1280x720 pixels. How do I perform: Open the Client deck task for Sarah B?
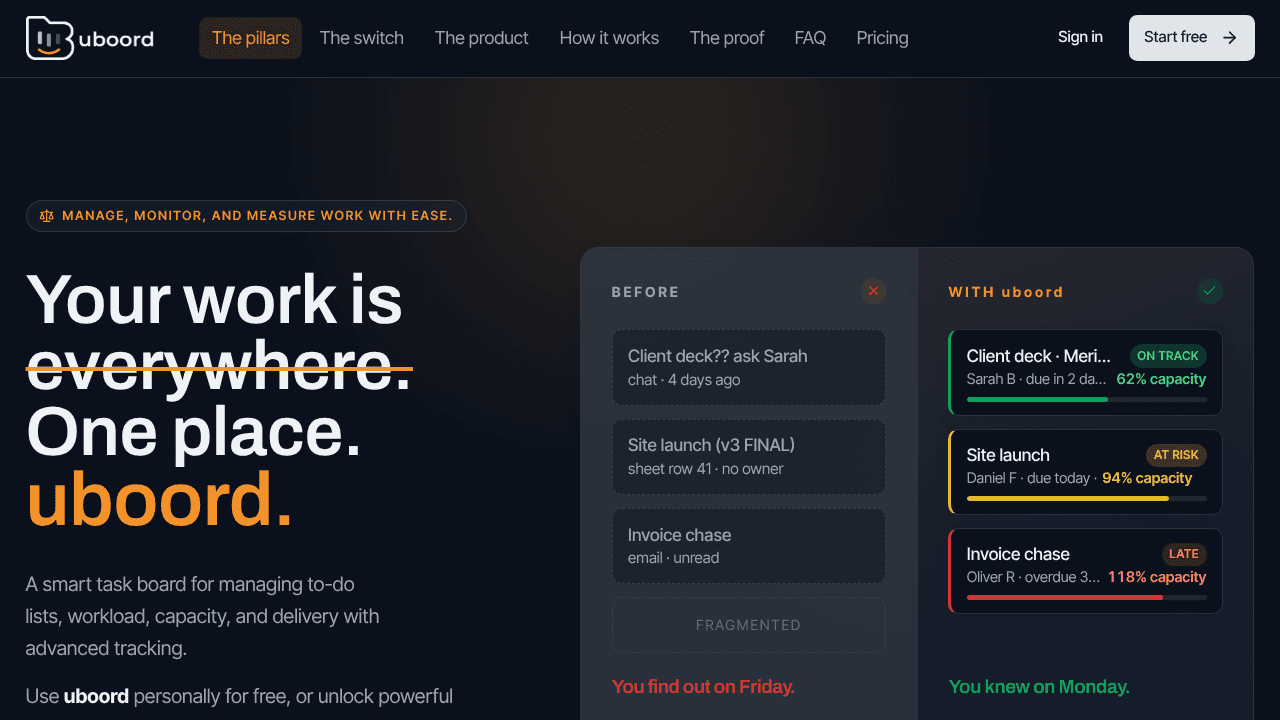[x=1085, y=372]
